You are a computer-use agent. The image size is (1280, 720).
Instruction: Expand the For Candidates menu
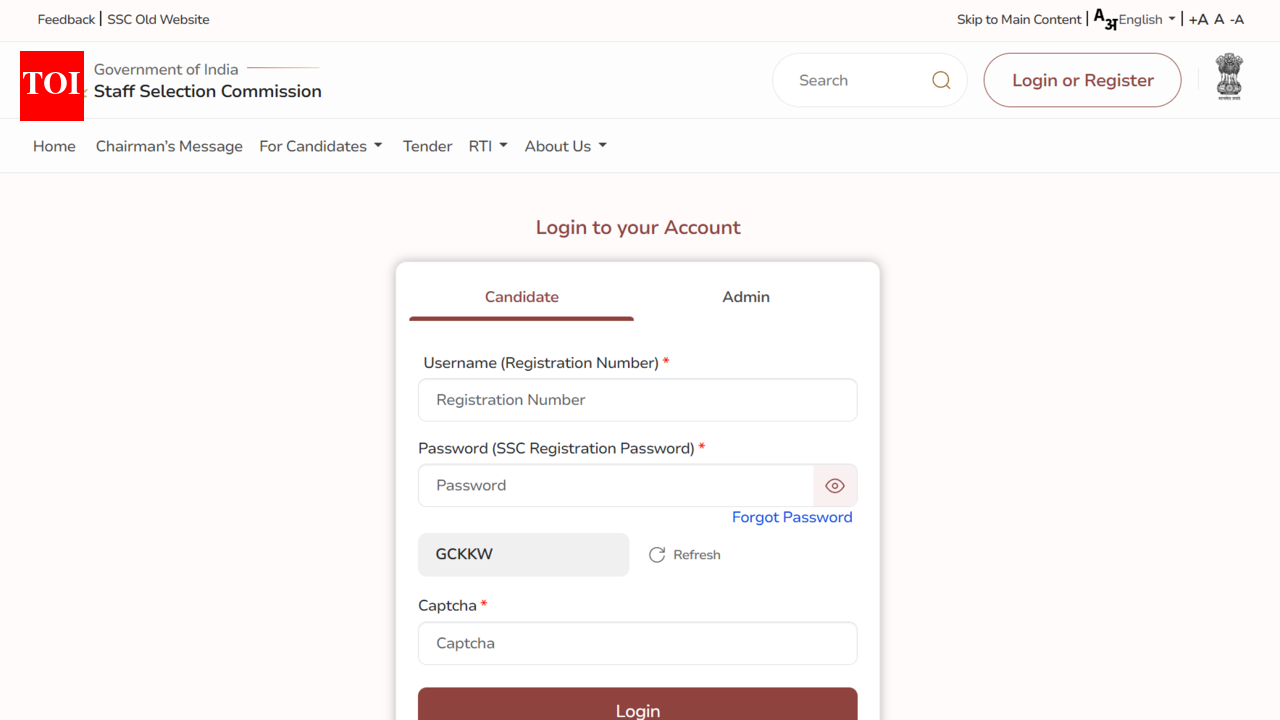click(x=321, y=146)
